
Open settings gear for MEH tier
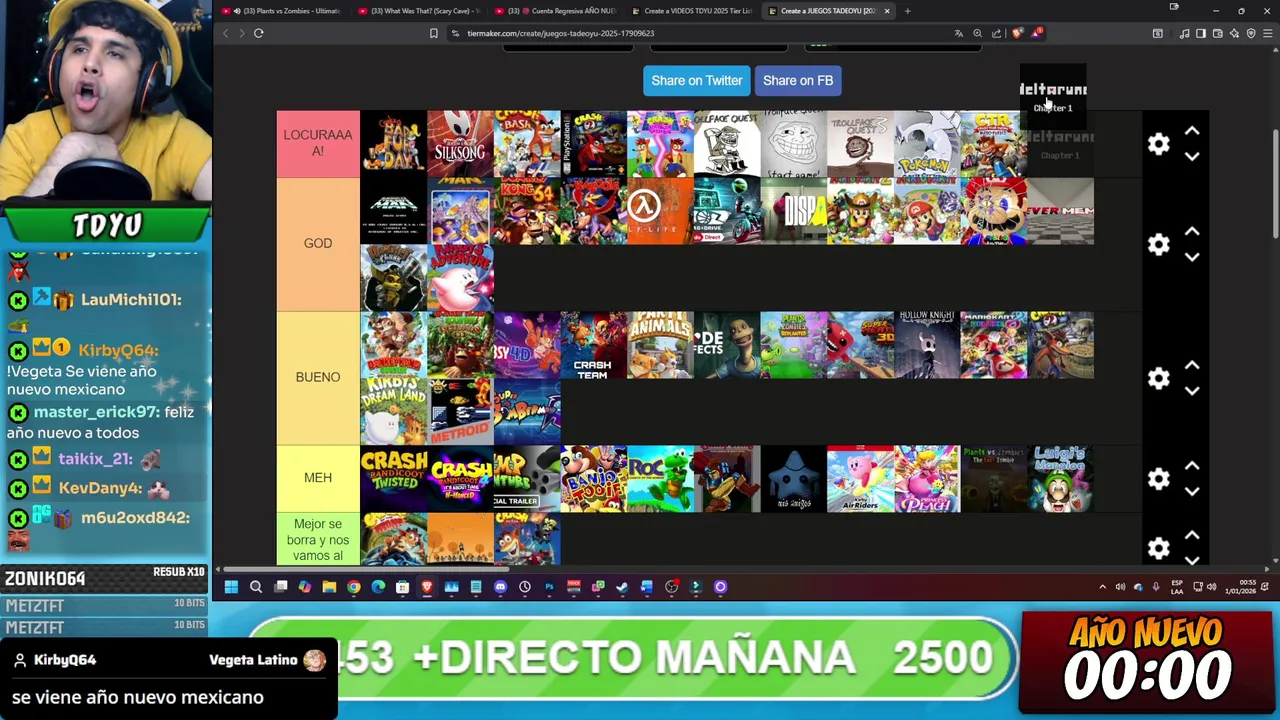click(1158, 478)
